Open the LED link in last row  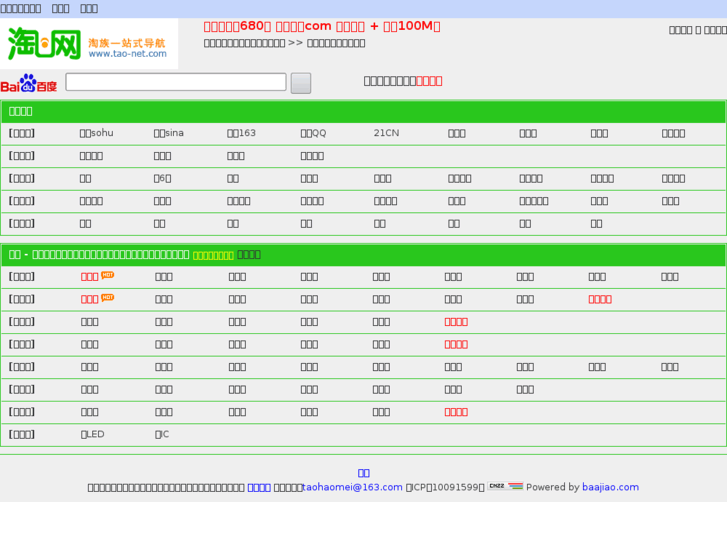click(92, 435)
